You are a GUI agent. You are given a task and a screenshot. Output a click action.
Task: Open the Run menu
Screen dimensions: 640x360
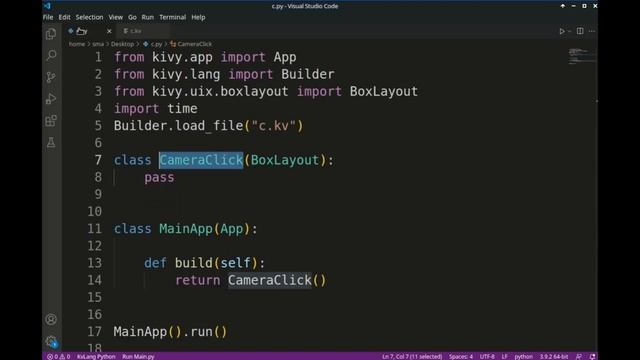click(148, 17)
